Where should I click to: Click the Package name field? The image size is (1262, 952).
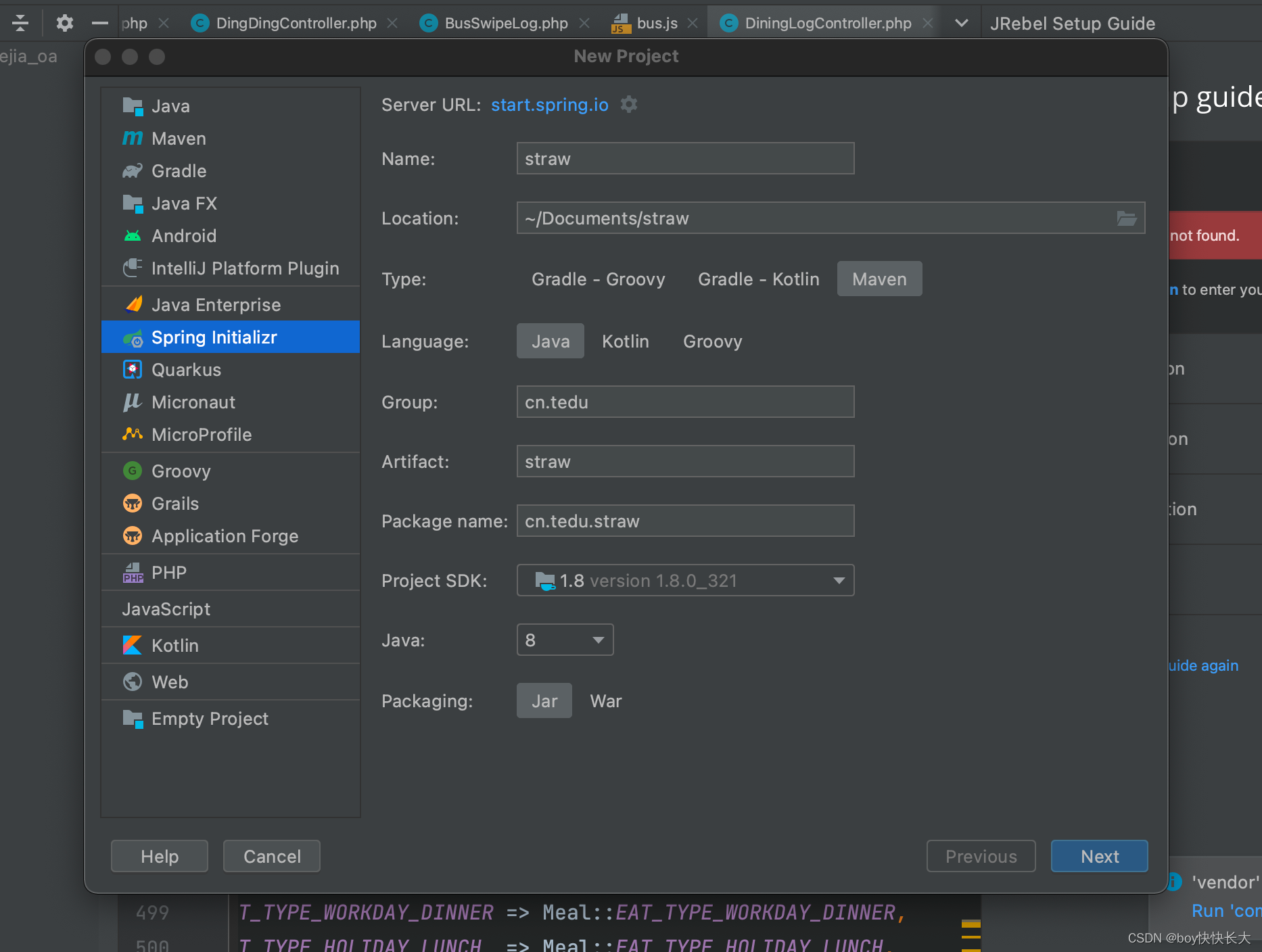tap(685, 521)
